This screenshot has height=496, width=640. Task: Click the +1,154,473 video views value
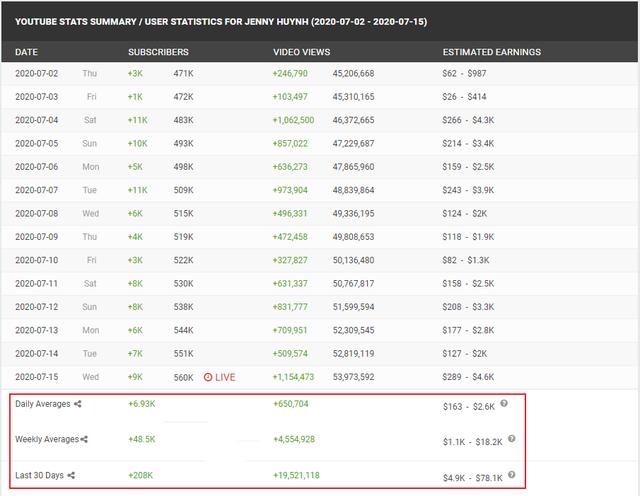click(293, 377)
